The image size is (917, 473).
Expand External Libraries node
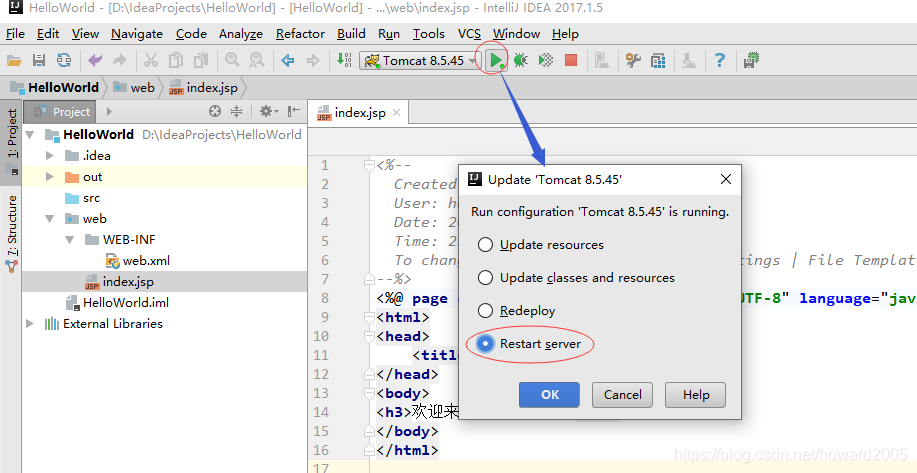(30, 324)
